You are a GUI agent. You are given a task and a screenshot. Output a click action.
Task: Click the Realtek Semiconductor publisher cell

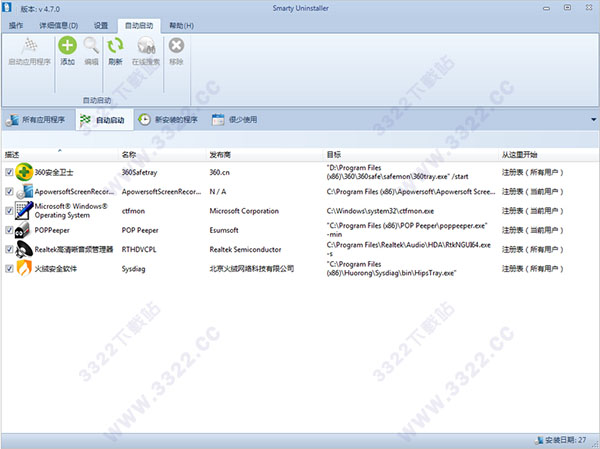point(245,249)
